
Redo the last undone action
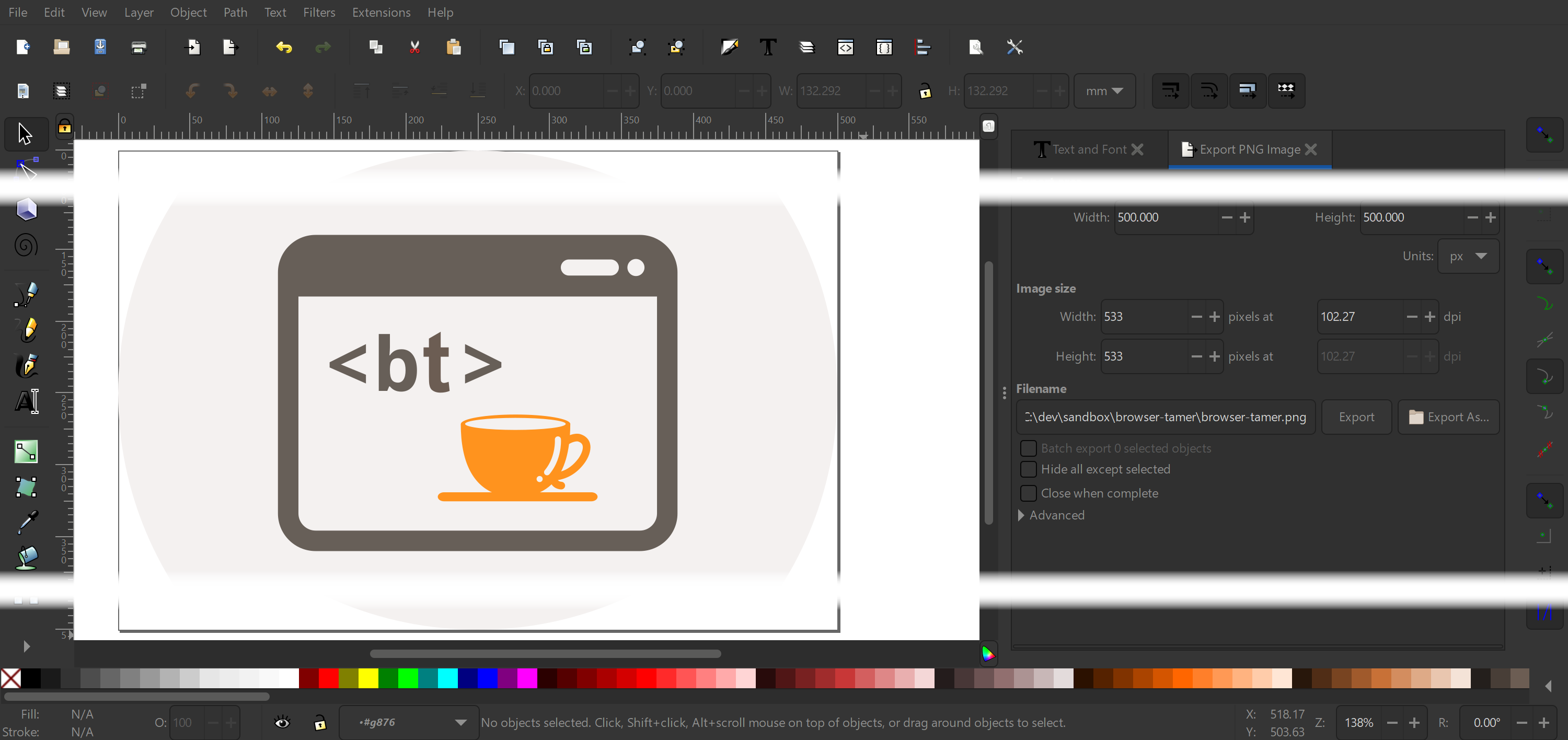click(322, 47)
